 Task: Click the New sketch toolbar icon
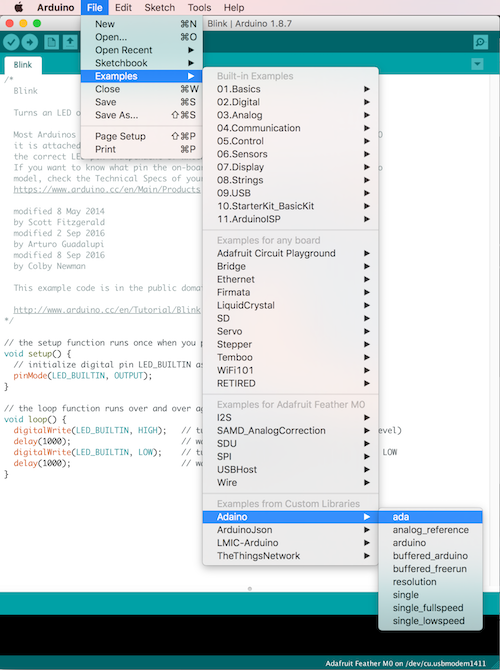[51, 42]
